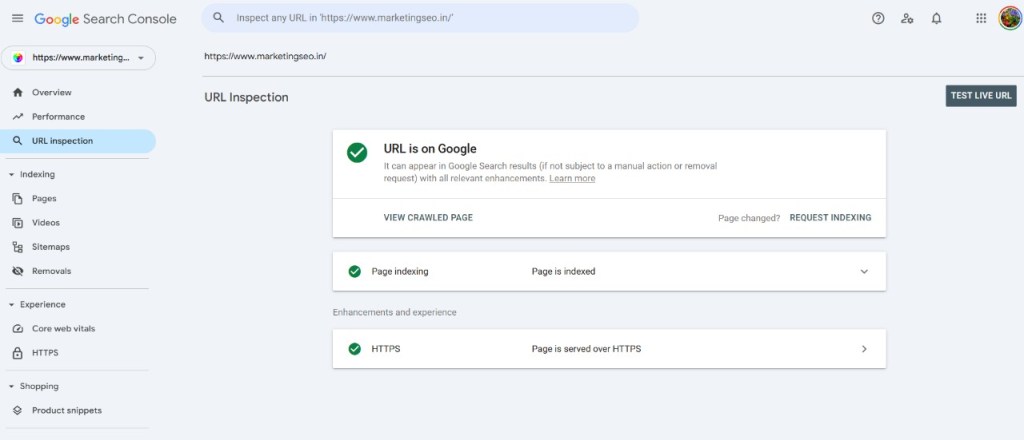Screen dimensions: 1024x440
Task: Click the HTTPS padlock icon in sidebar
Action: 18,353
